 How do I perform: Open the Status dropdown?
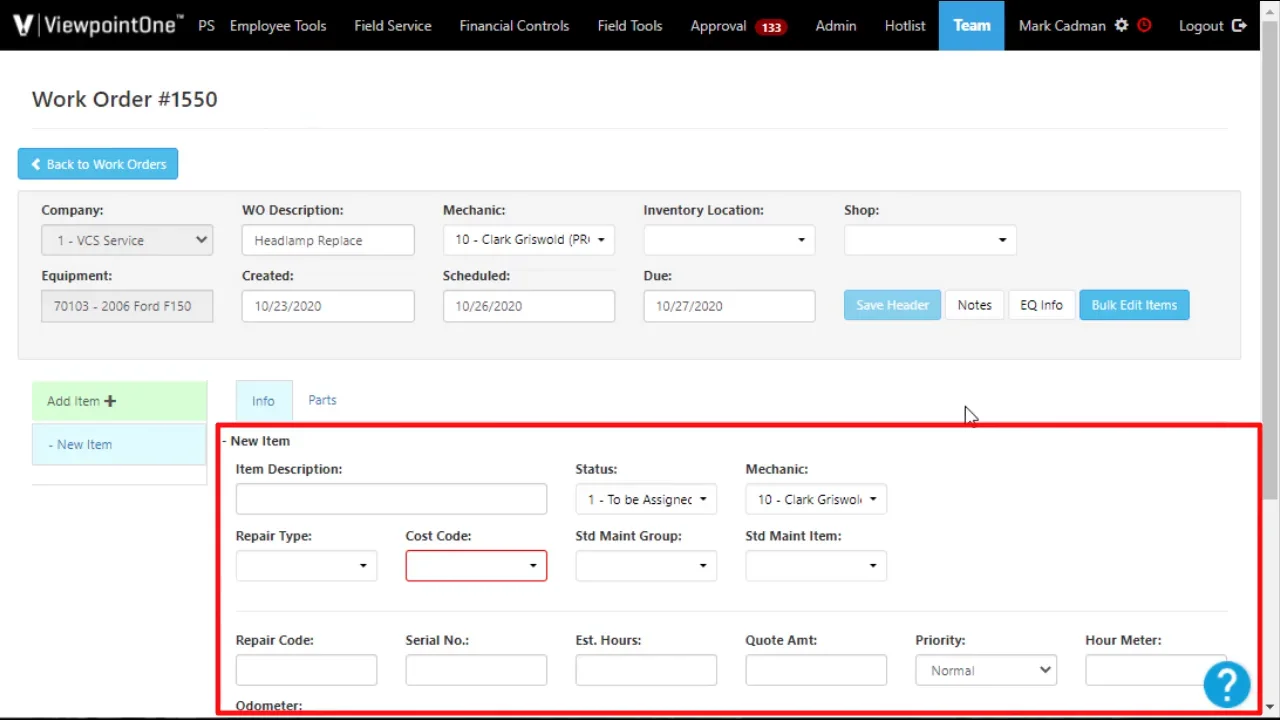pyautogui.click(x=646, y=499)
